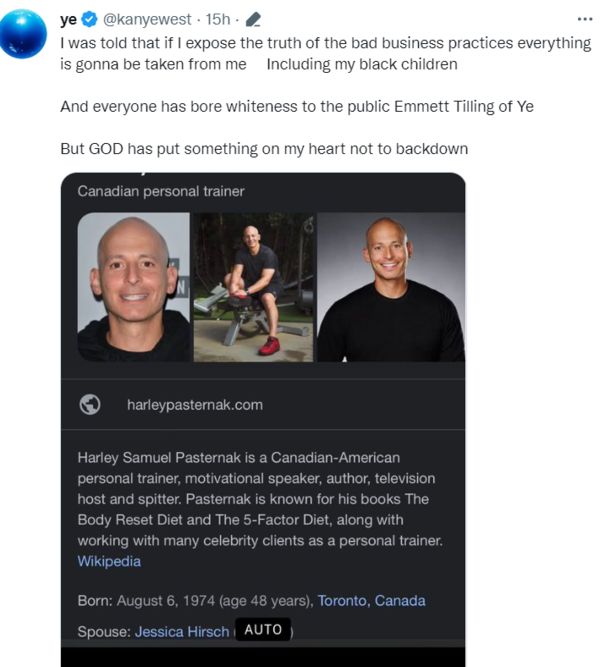Open the blue globe profile avatar
Viewport: 600px width, 667px height.
click(x=23, y=34)
